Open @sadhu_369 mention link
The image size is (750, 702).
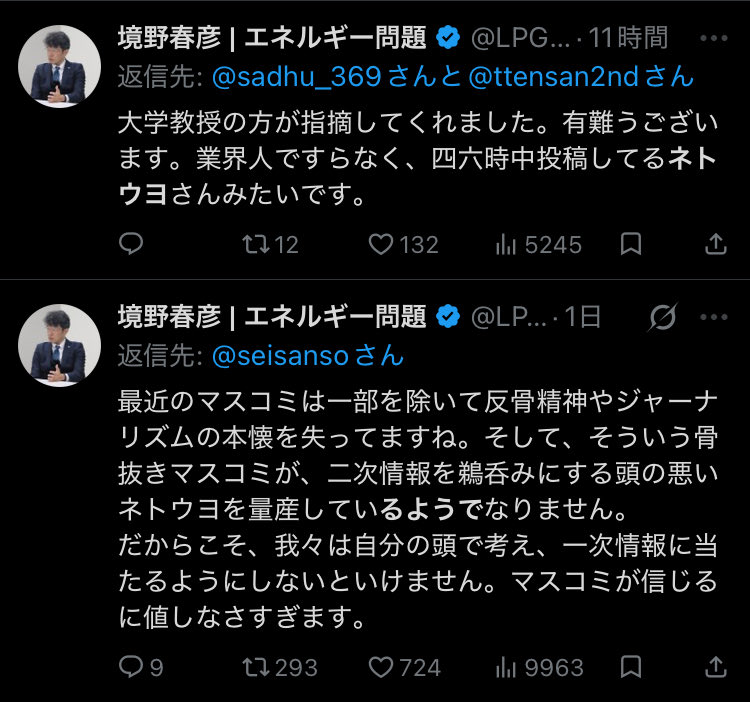point(271,77)
